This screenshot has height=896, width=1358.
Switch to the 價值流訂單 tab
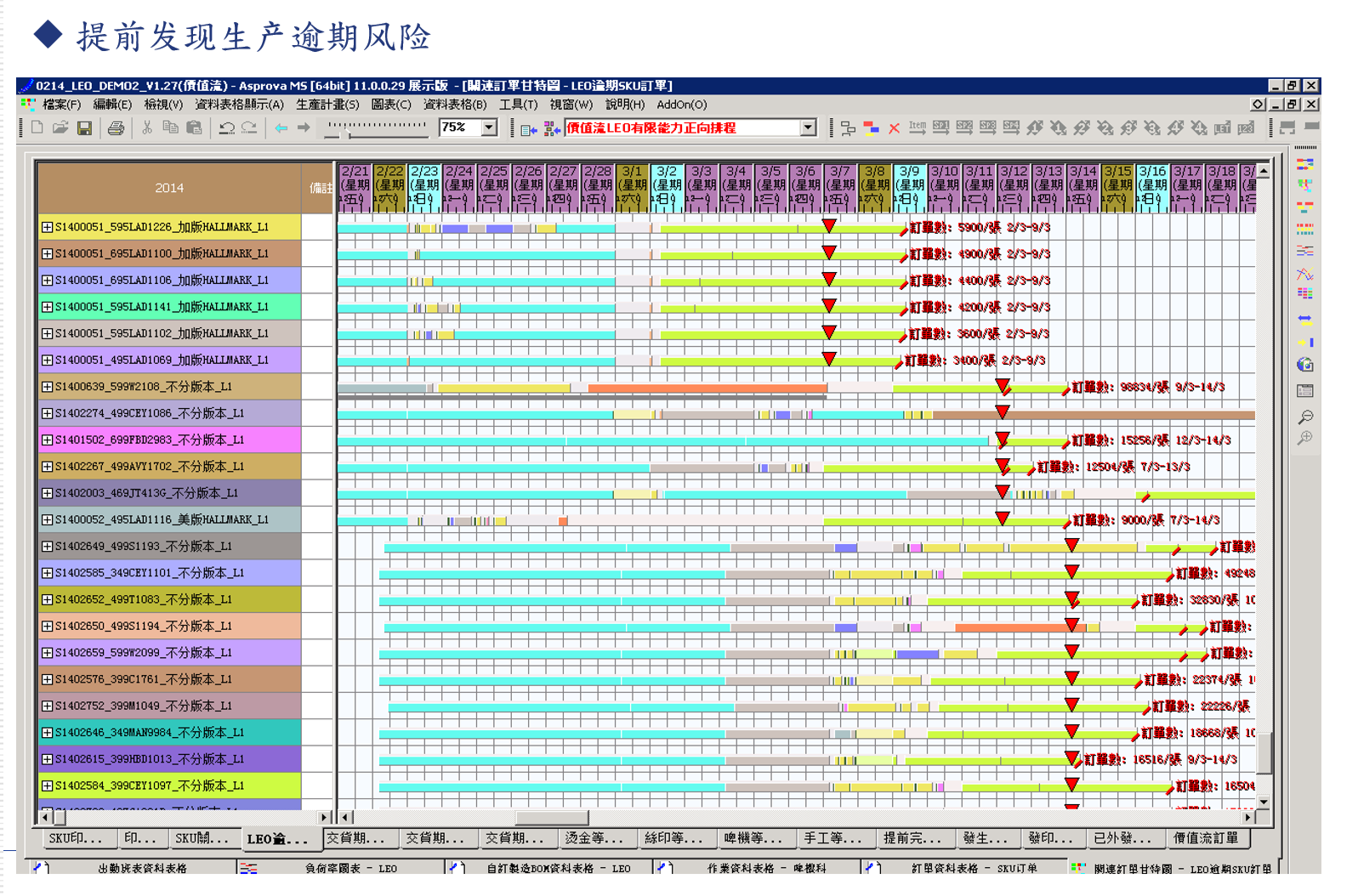click(x=1205, y=838)
